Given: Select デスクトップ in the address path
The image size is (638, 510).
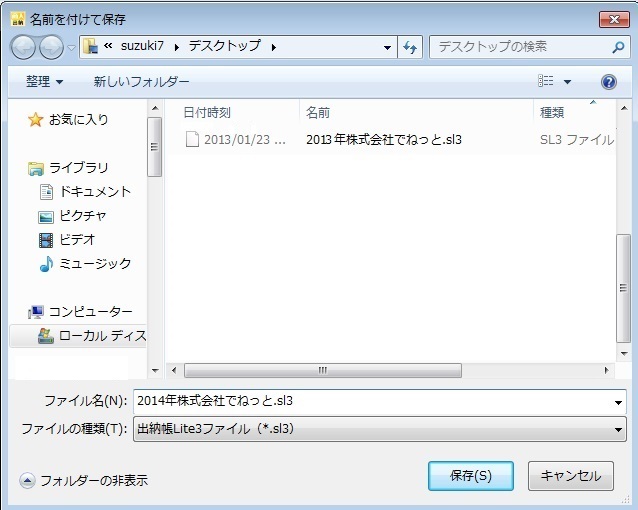Looking at the screenshot, I should [225, 46].
